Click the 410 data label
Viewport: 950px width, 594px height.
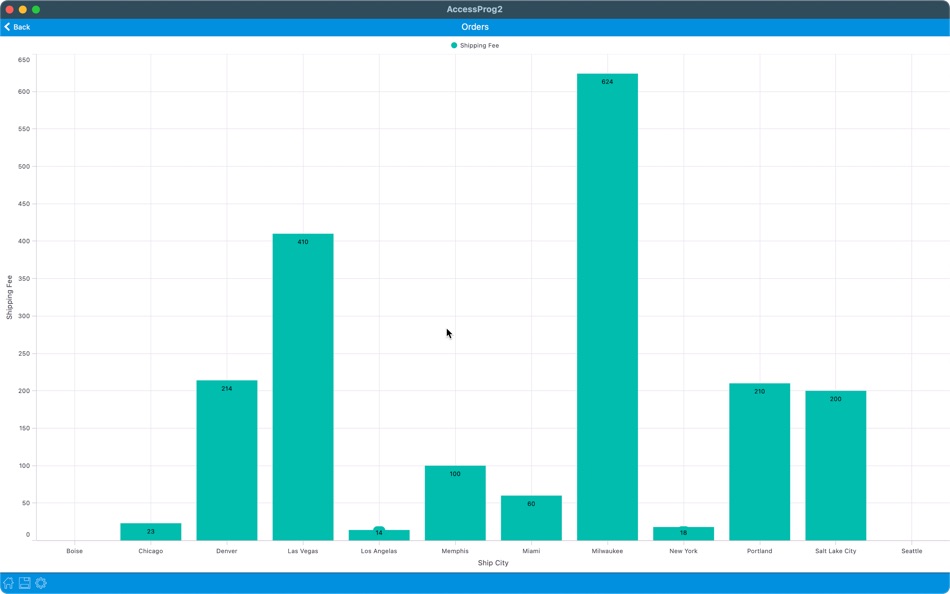303,242
